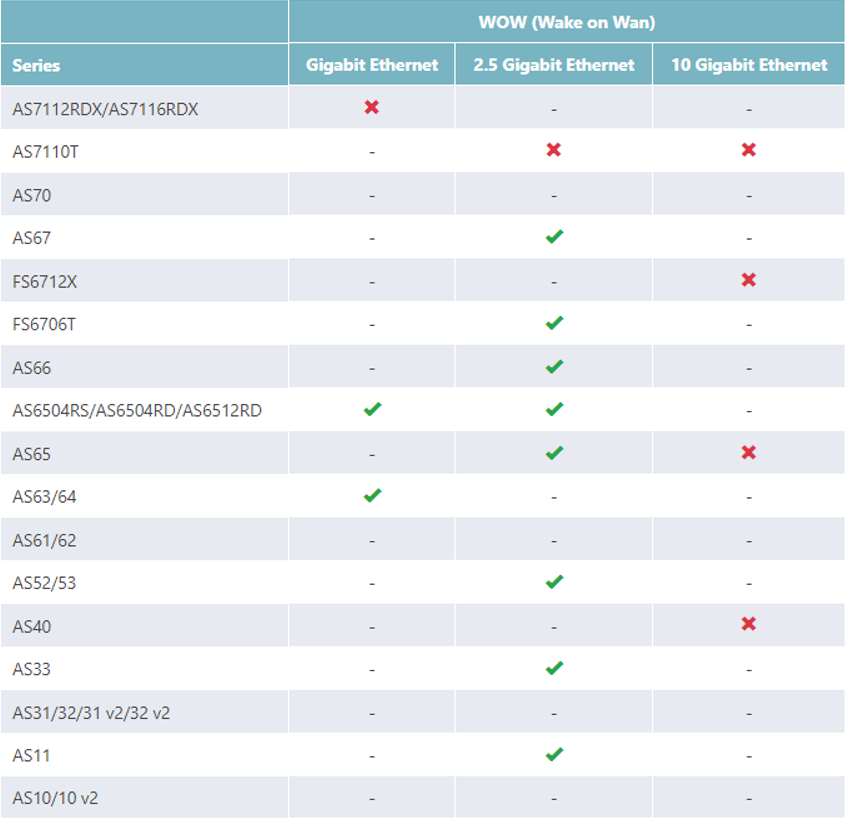845x818 pixels.
Task: Click AS63/64 Gigabit Ethernet green checkmark
Action: tap(372, 495)
